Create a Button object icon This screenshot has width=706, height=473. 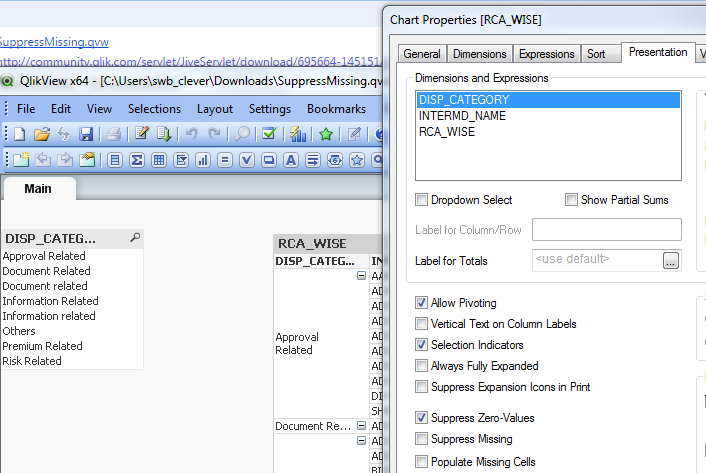(x=269, y=160)
